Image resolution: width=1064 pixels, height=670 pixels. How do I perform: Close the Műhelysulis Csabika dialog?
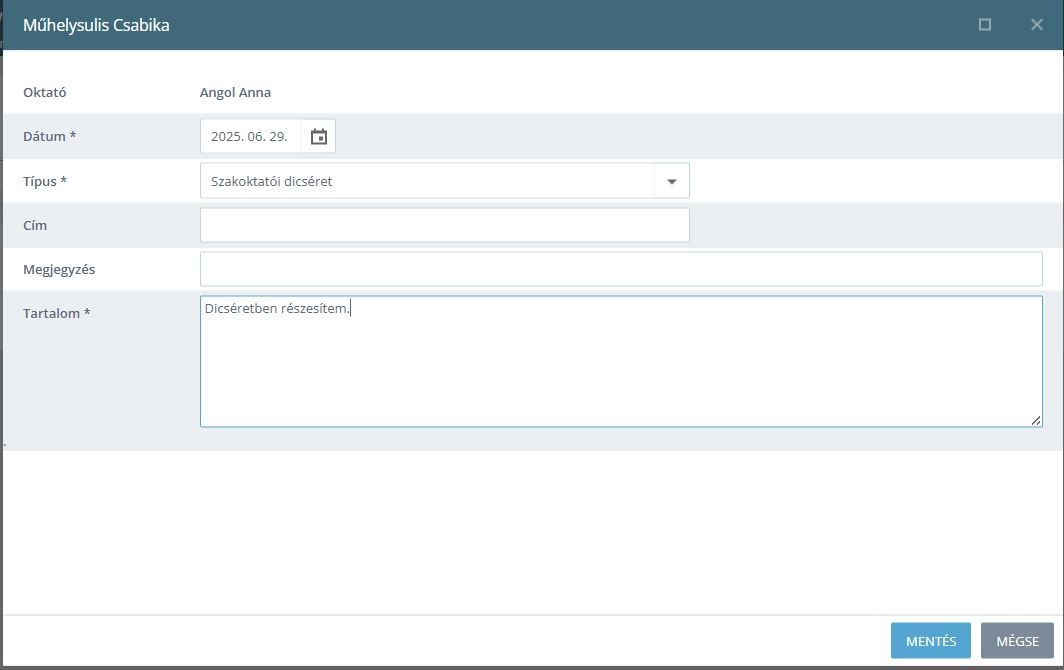pyautogui.click(x=1036, y=24)
